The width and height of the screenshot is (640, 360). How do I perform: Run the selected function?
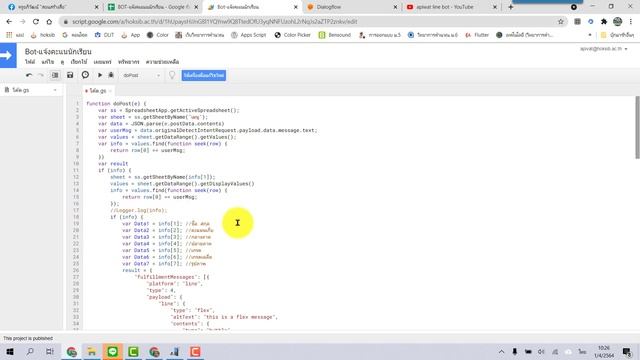pyautogui.click(x=100, y=75)
